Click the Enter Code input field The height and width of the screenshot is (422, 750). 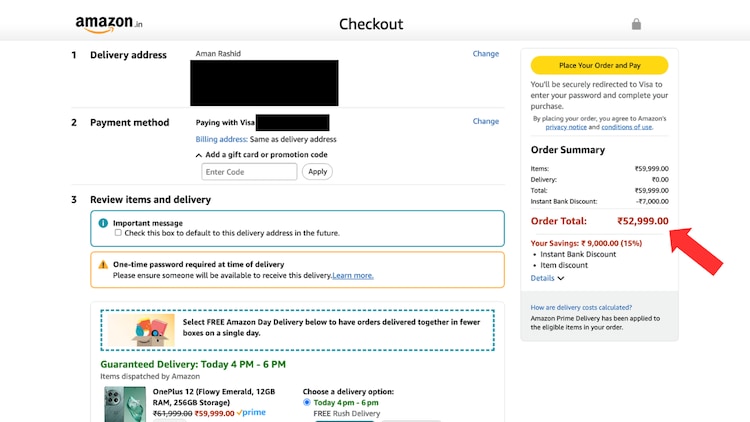coord(249,172)
